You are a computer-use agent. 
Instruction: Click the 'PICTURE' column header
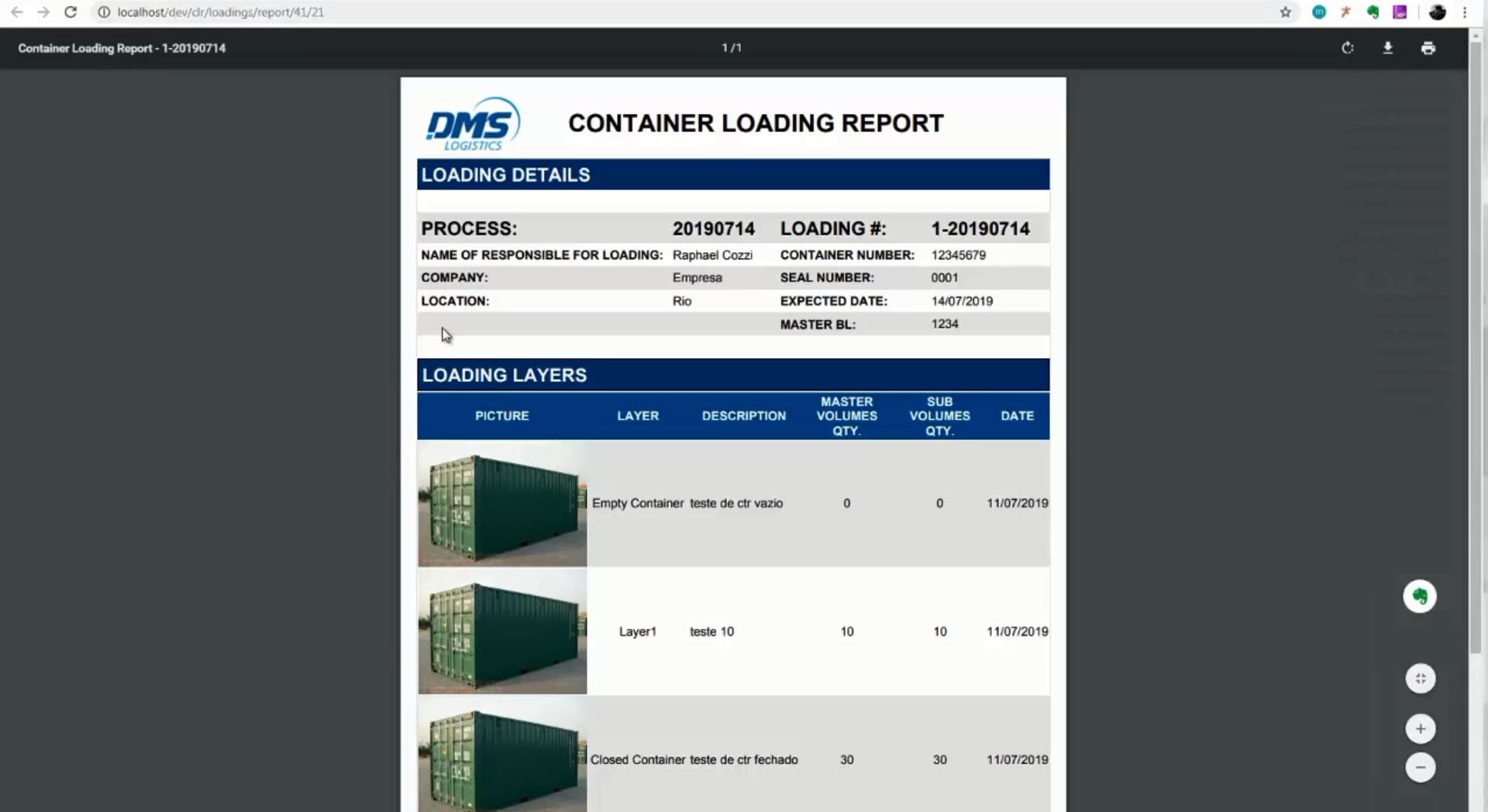pyautogui.click(x=501, y=416)
